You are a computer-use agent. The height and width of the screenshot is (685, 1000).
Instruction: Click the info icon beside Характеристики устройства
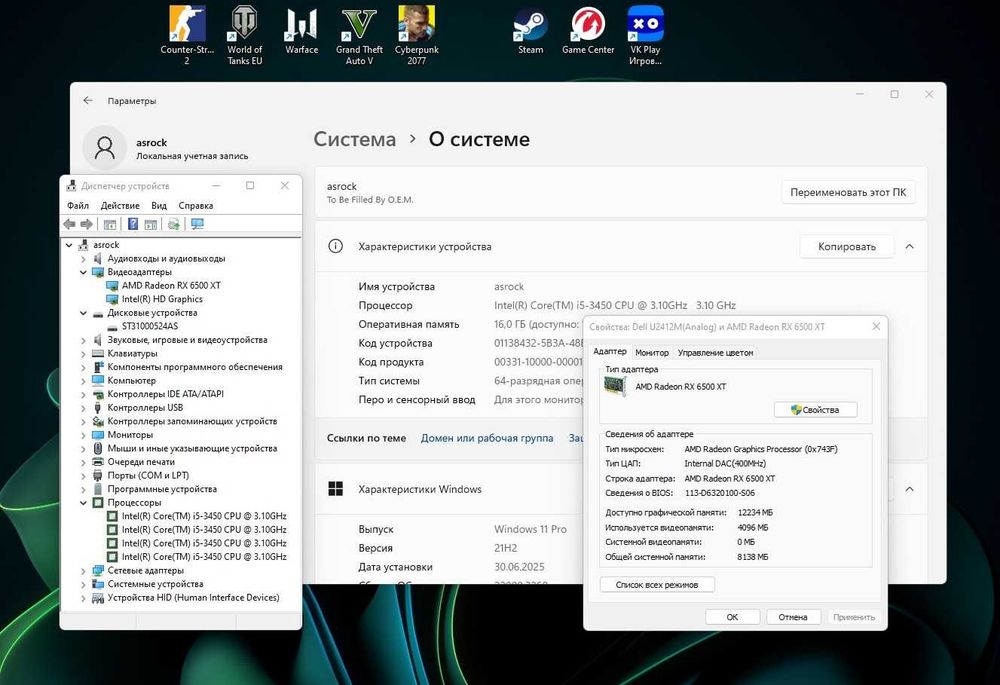[x=335, y=246]
